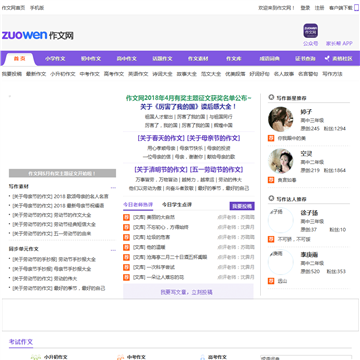Click the orange icon beside 远山
The height and width of the screenshot is (360, 360).
click(271, 281)
